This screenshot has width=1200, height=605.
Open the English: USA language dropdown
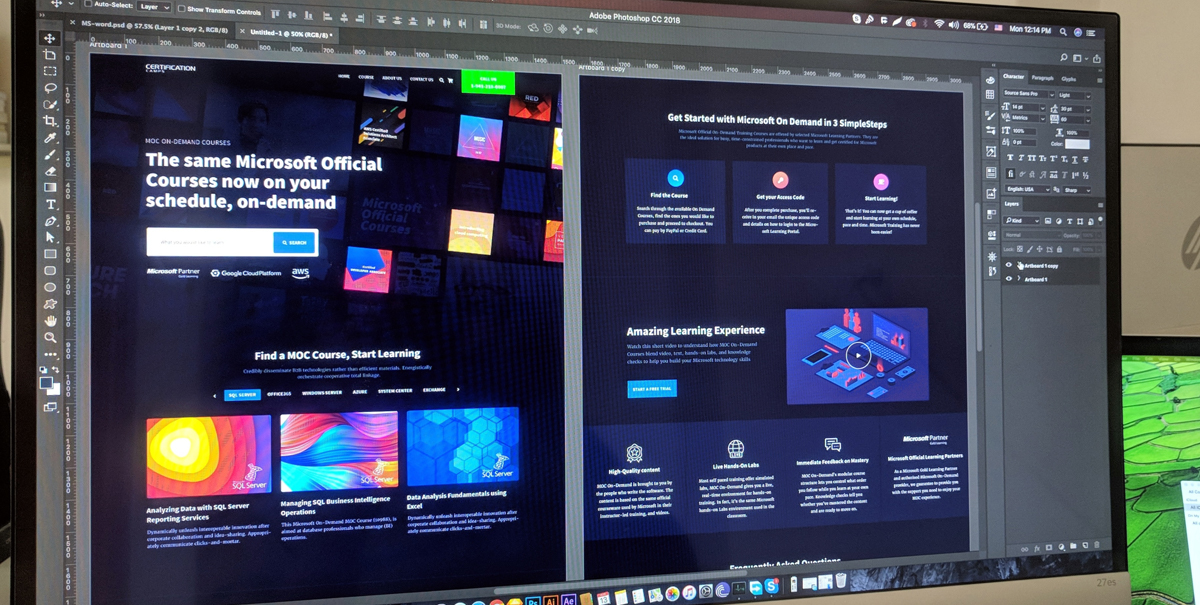point(1027,189)
